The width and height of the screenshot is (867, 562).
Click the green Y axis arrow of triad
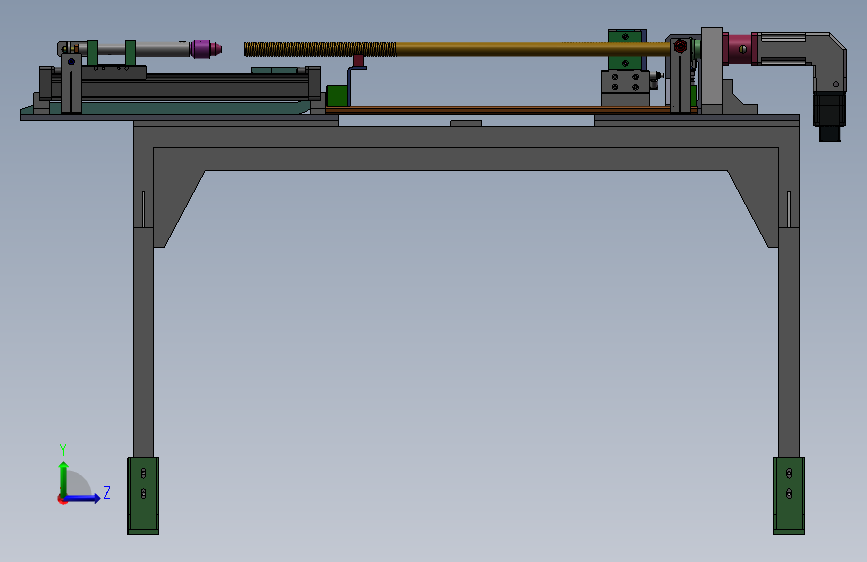(64, 478)
